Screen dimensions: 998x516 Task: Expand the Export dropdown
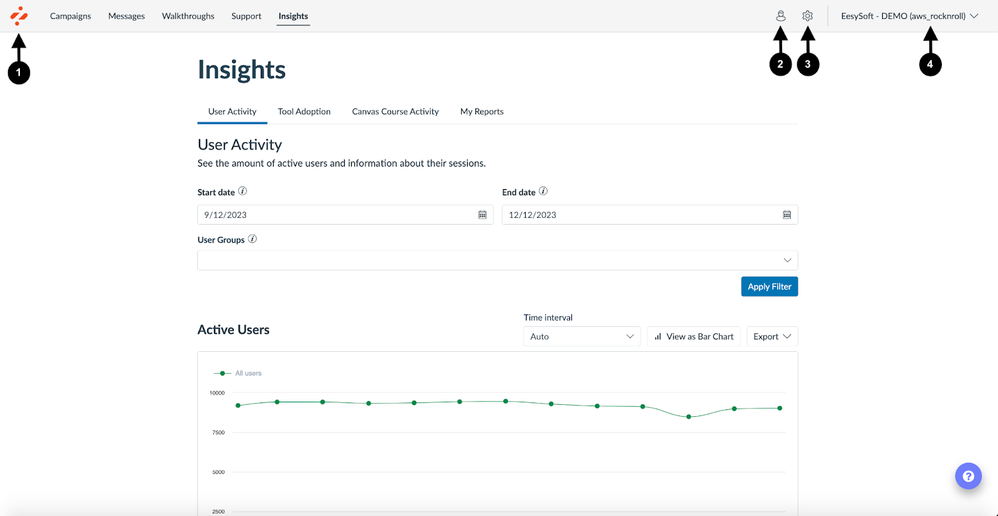[x=772, y=337]
